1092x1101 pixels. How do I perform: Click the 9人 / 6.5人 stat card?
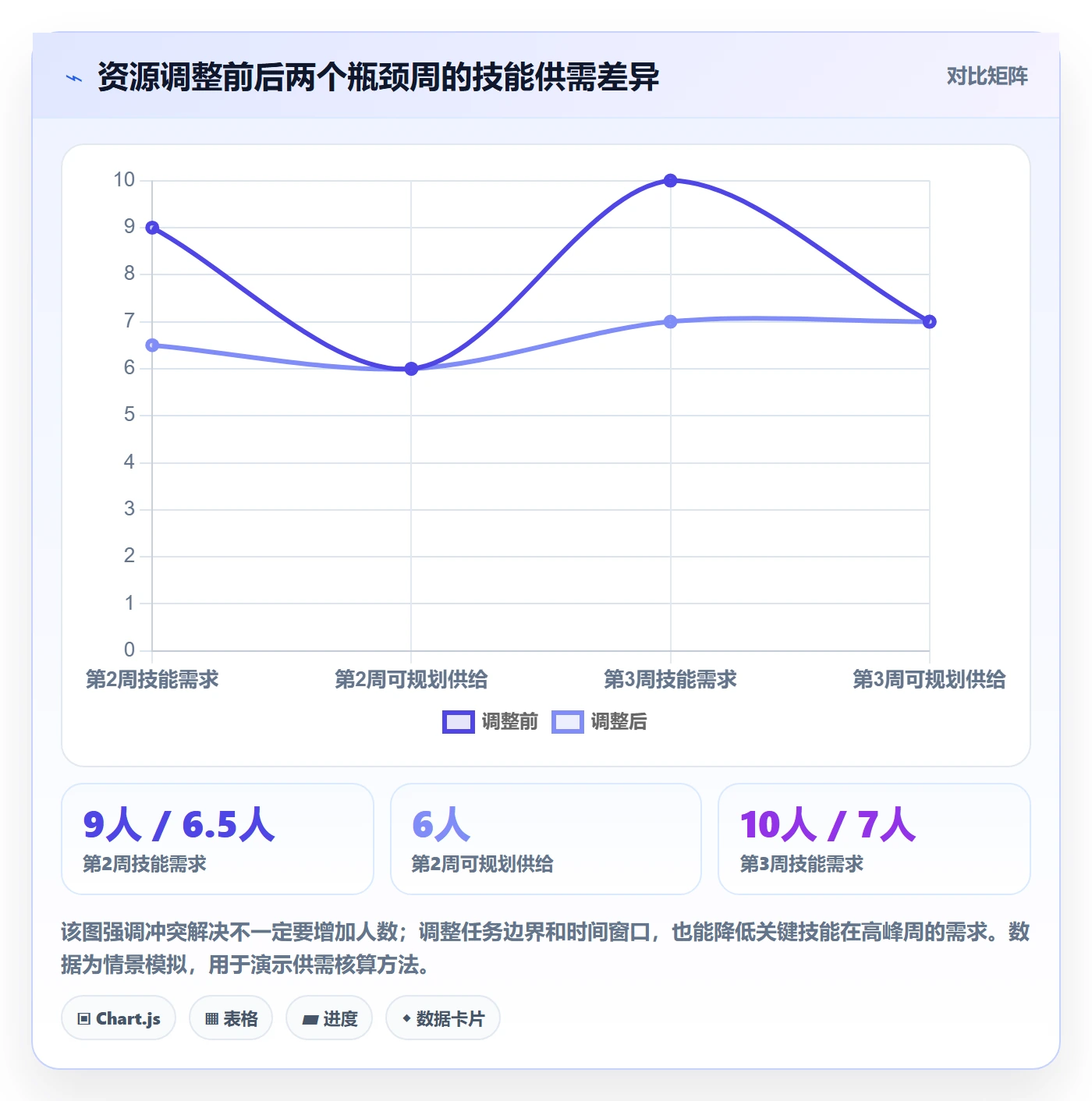click(218, 839)
